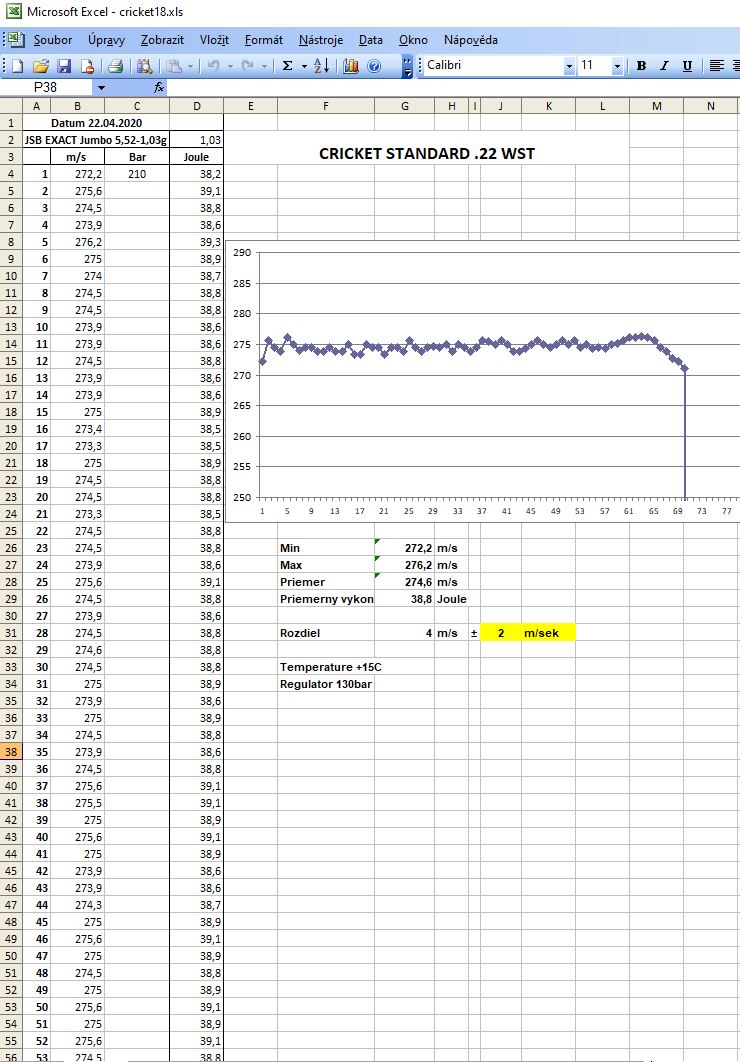740x1062 pixels.
Task: Open the Paste options dropdown arrow
Action: pos(190,66)
